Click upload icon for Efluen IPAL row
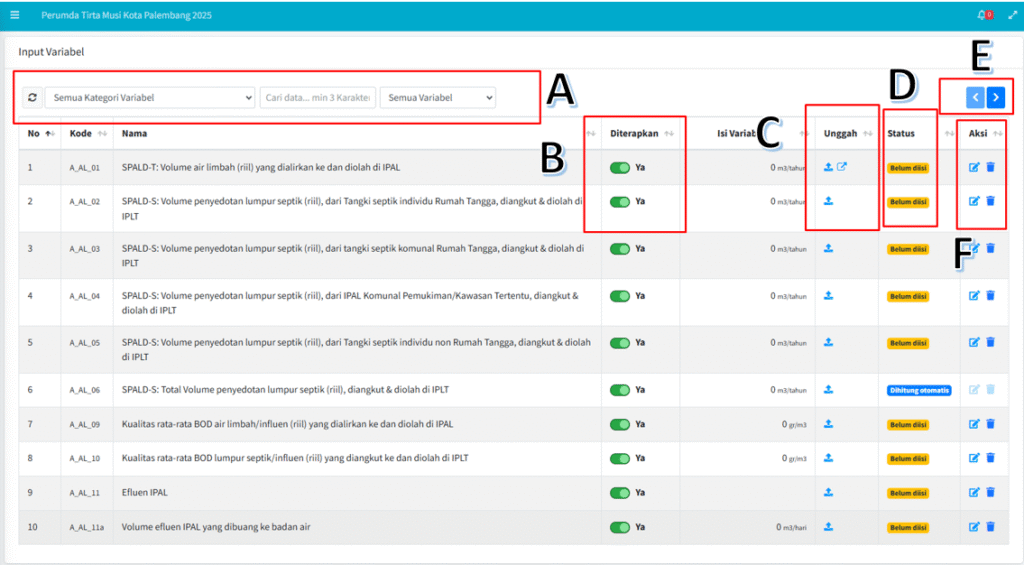1024x565 pixels. click(x=828, y=492)
